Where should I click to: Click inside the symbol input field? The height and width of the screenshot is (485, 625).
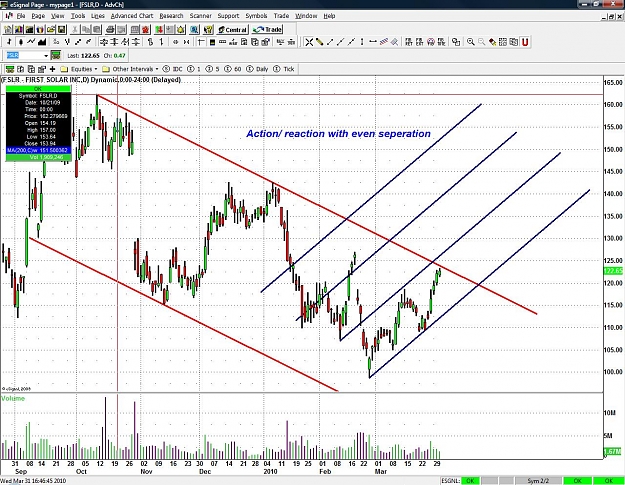[25, 55]
